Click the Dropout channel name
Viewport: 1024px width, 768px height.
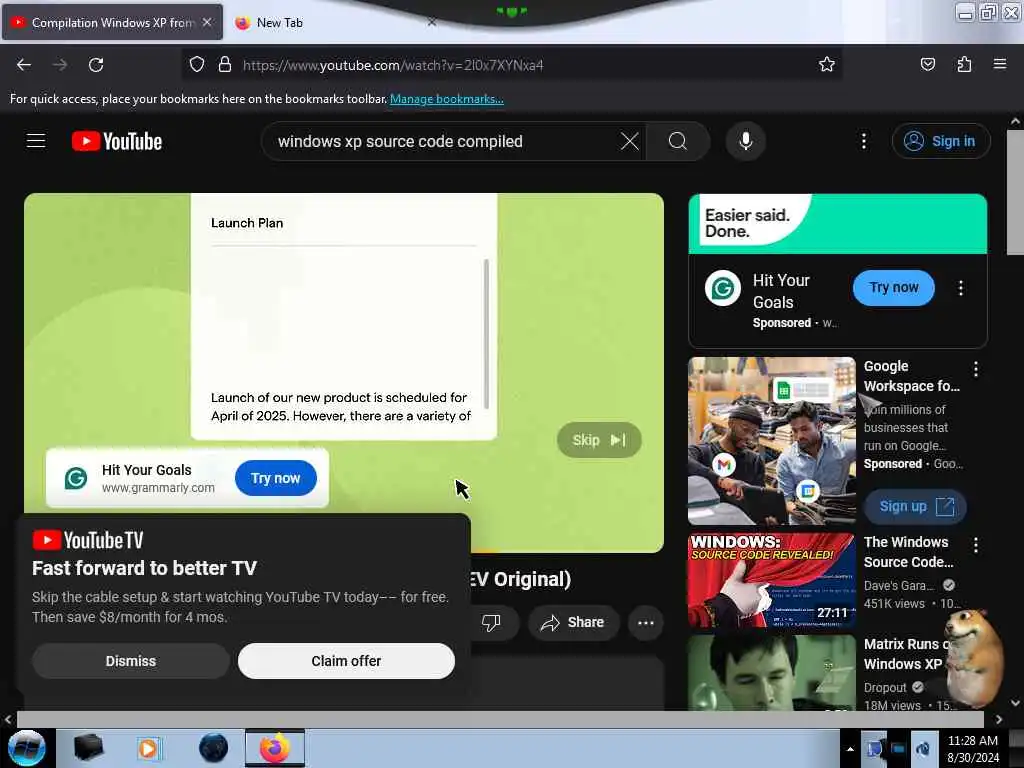(x=885, y=688)
